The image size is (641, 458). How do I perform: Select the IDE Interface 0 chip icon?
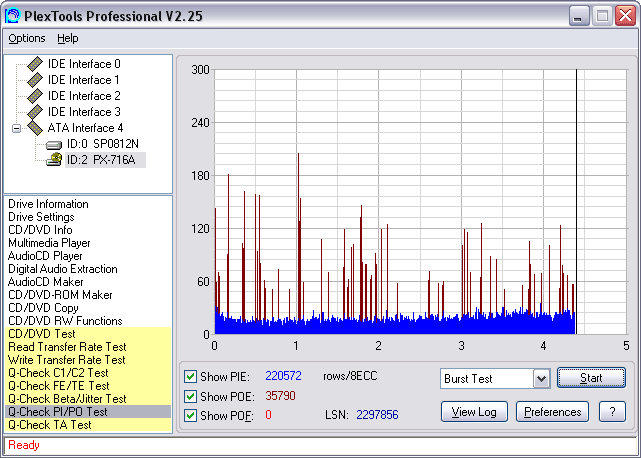[x=35, y=64]
